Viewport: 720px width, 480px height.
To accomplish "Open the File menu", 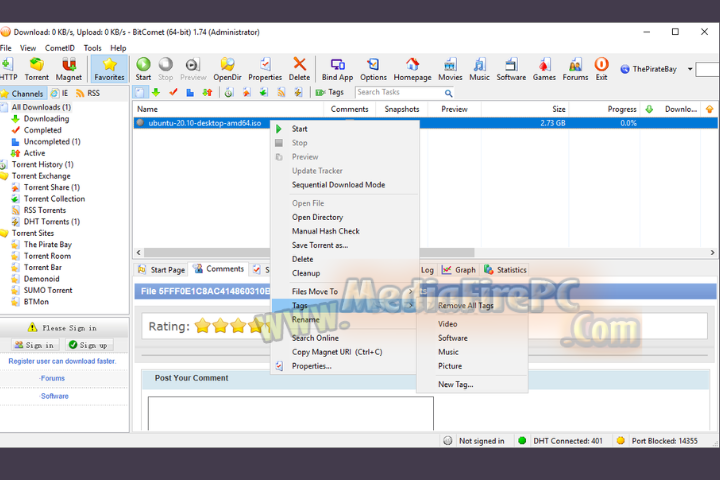I will [x=6, y=48].
